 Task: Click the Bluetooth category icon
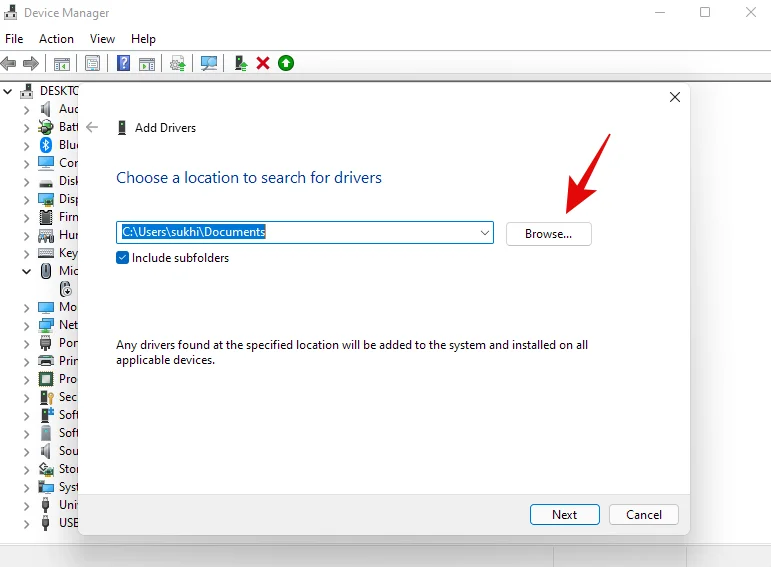[46, 145]
